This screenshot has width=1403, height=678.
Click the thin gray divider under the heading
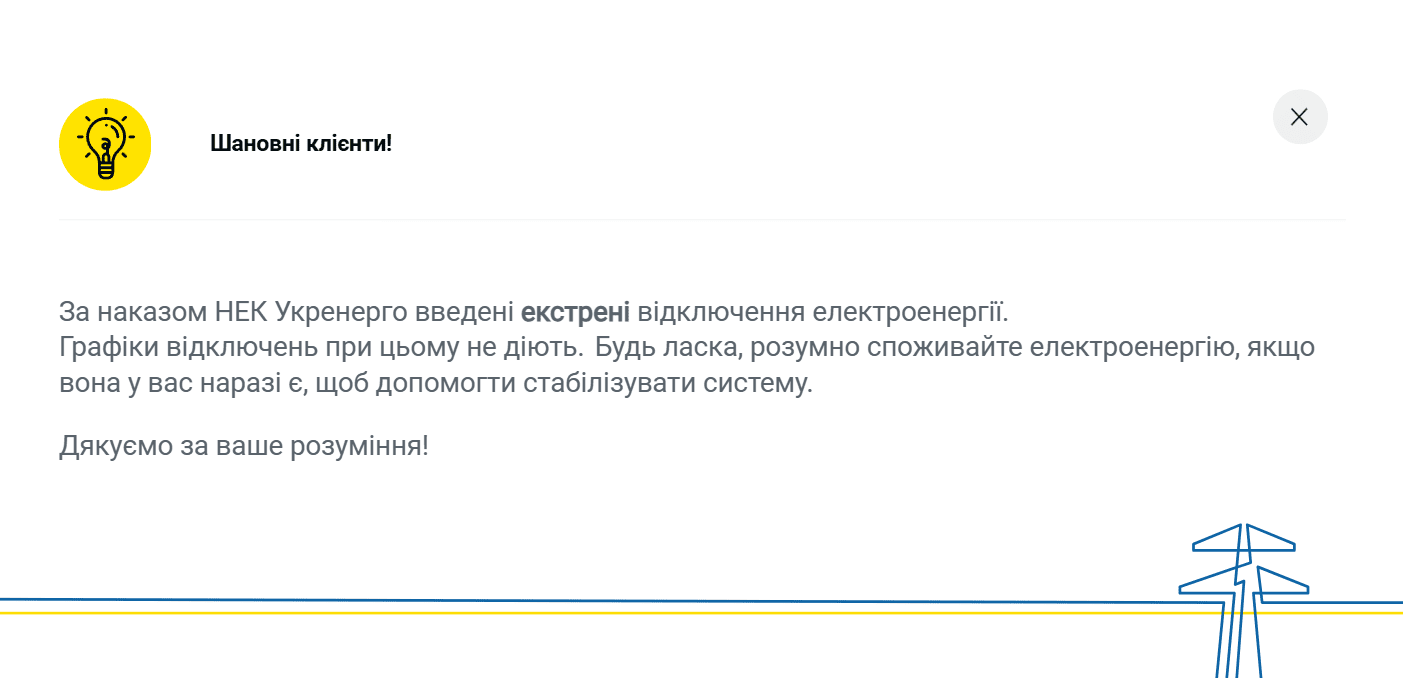tap(700, 219)
